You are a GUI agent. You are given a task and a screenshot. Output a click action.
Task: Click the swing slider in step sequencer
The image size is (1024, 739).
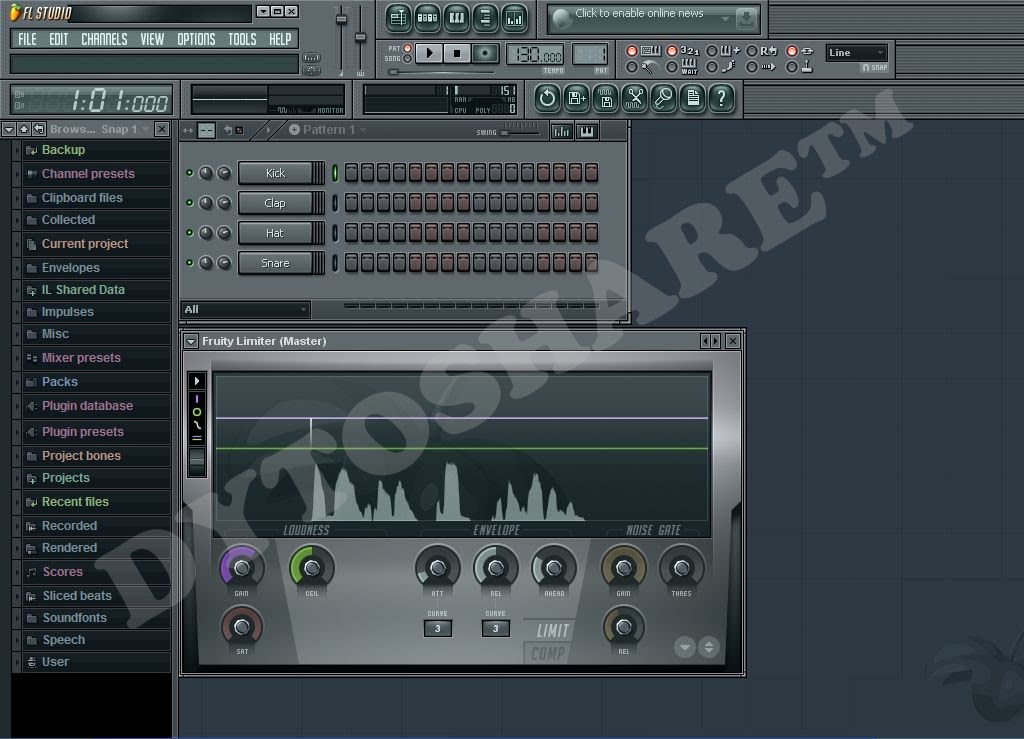coord(520,132)
